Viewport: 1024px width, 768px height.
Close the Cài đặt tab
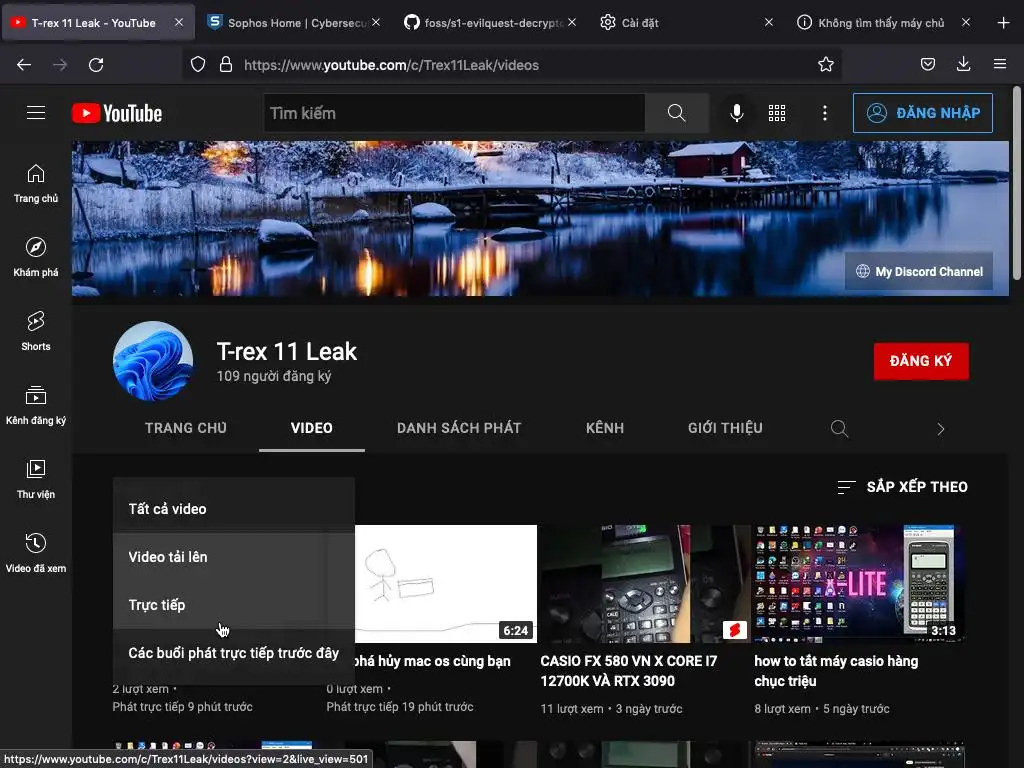pos(769,22)
